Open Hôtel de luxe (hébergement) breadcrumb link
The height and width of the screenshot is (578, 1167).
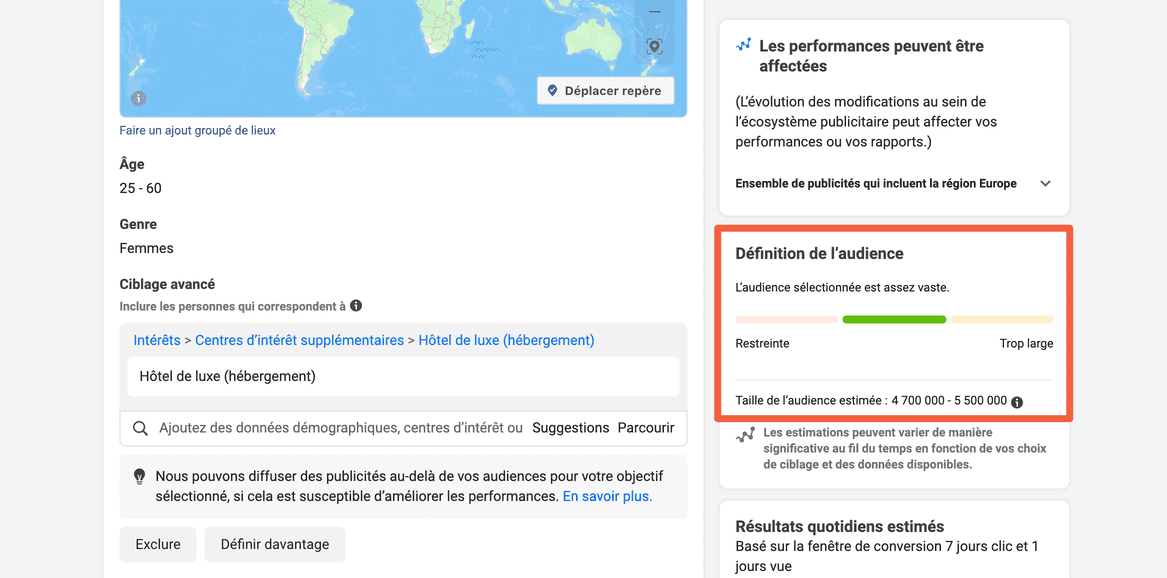coord(506,340)
